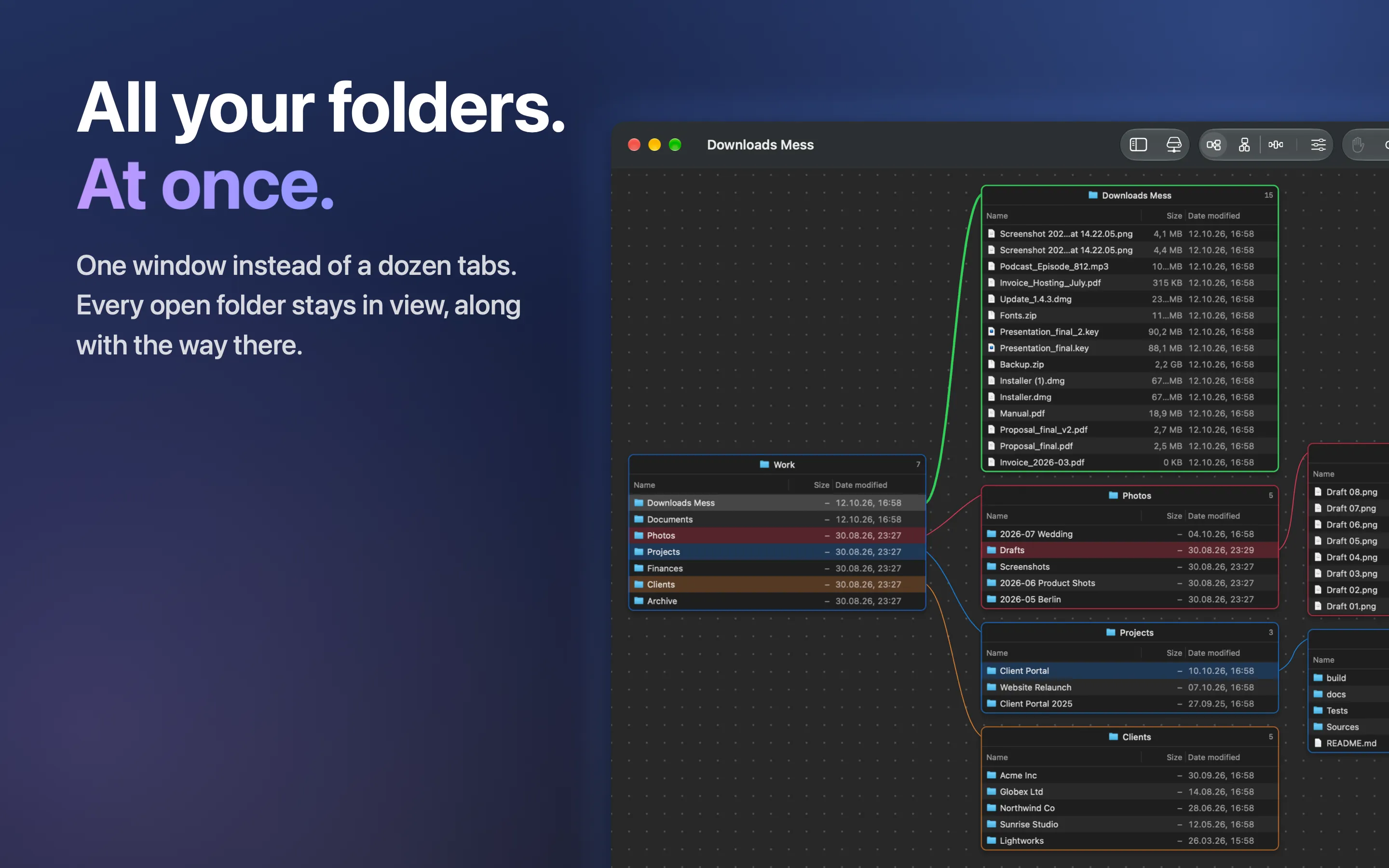Image resolution: width=1389 pixels, height=868 pixels.
Task: Click the README.md document icon
Action: [1318, 743]
